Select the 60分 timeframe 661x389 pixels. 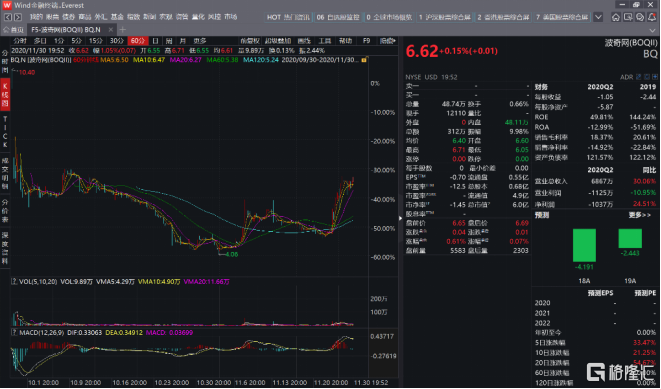click(137, 41)
